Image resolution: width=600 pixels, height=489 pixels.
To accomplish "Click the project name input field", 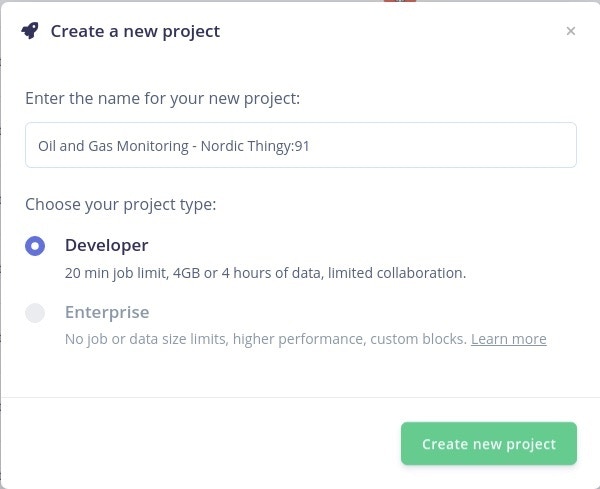I will 300,145.
